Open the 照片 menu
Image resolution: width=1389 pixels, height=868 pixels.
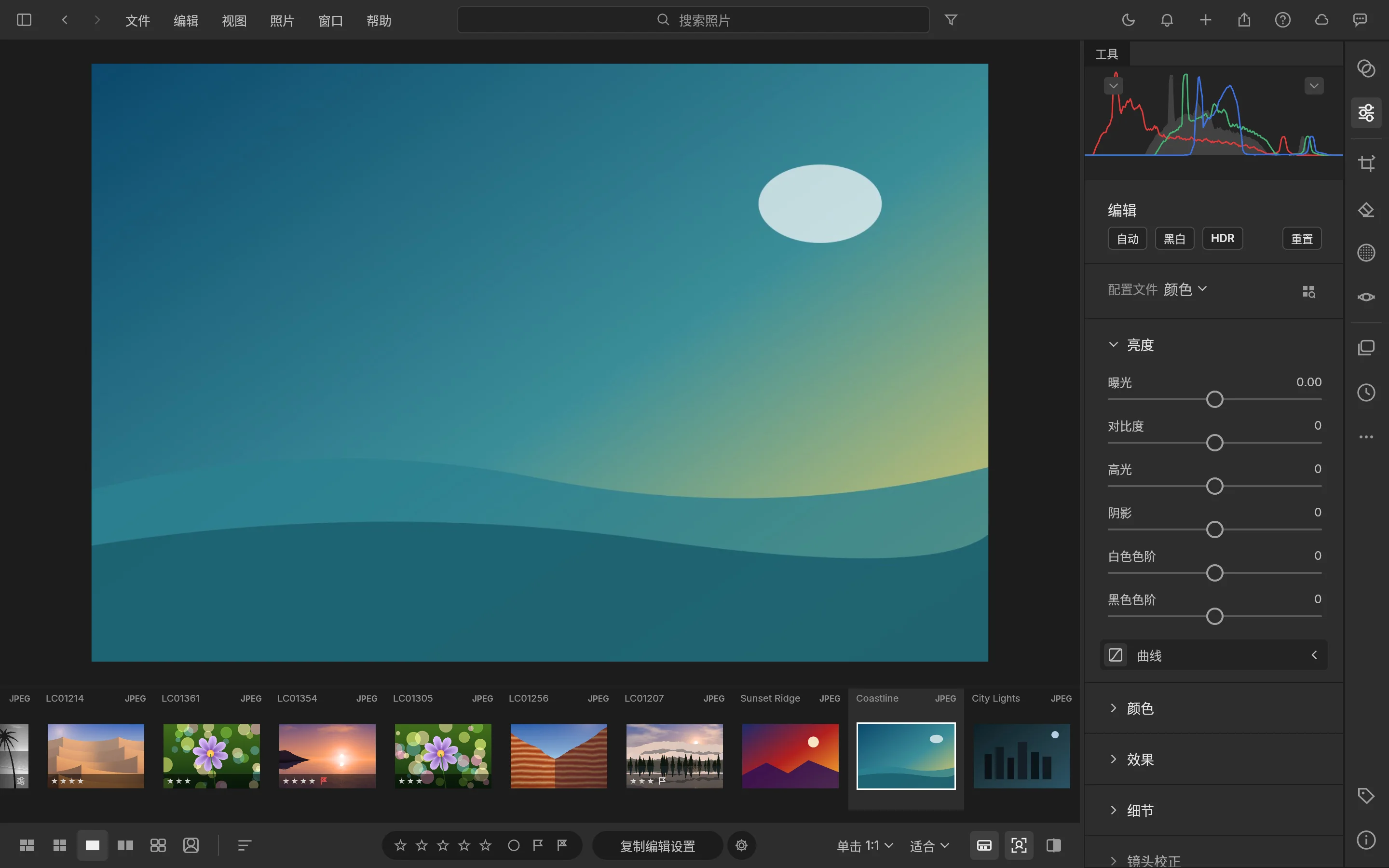click(282, 21)
